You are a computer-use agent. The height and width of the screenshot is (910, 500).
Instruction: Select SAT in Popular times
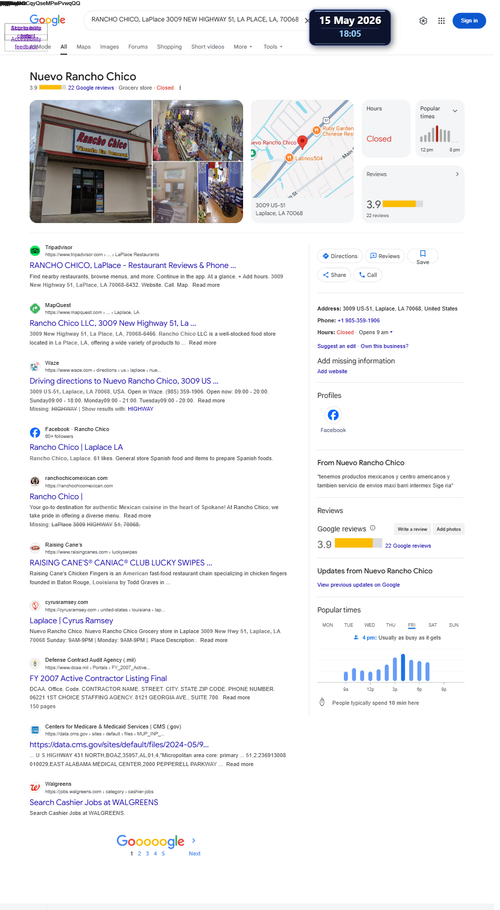(433, 625)
